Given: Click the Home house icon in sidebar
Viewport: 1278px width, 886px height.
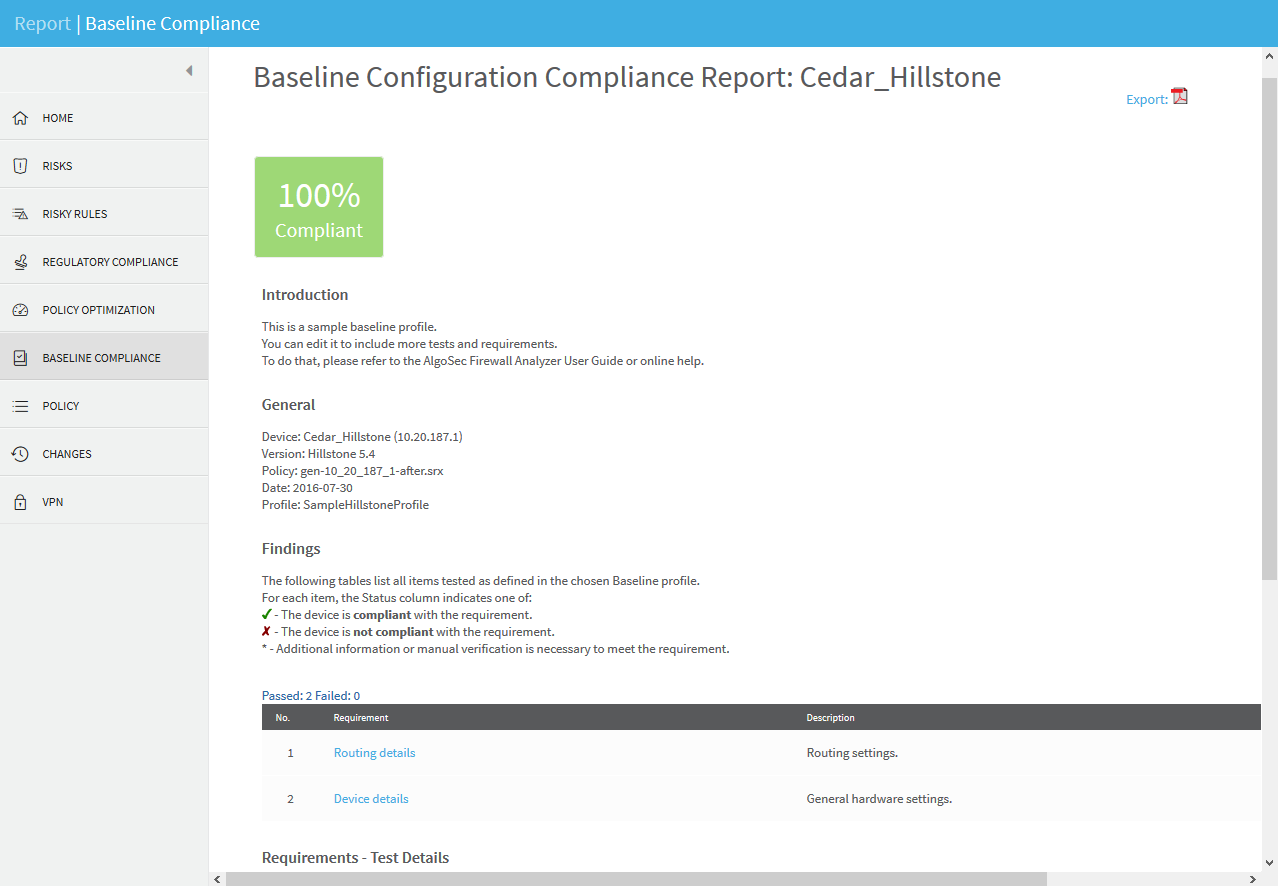Looking at the screenshot, I should click(20, 118).
